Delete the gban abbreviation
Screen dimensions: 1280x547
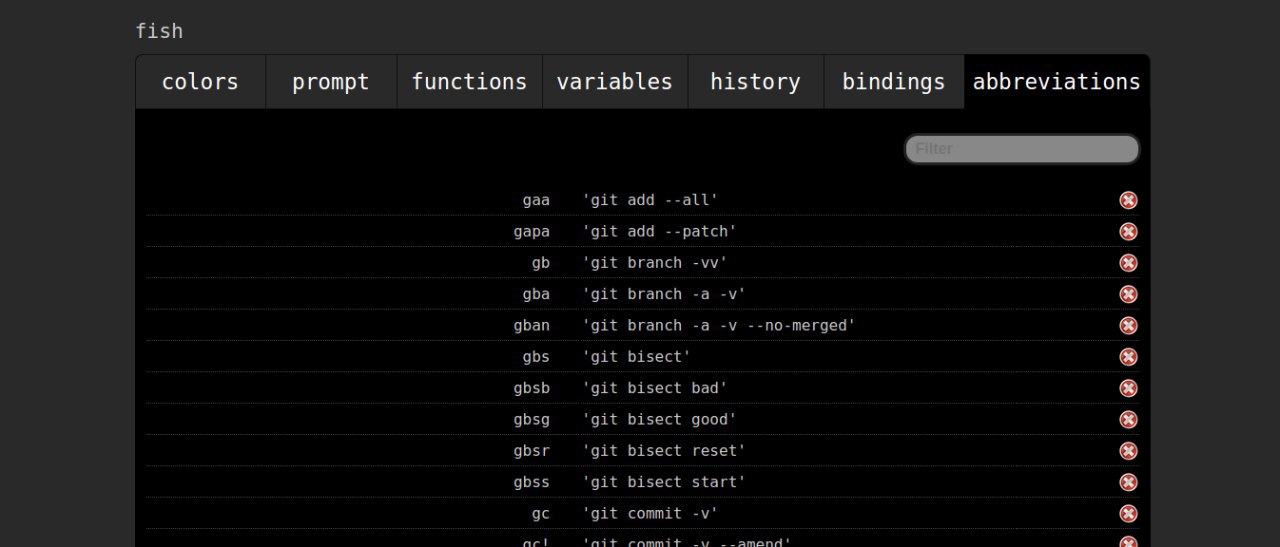coord(1128,326)
